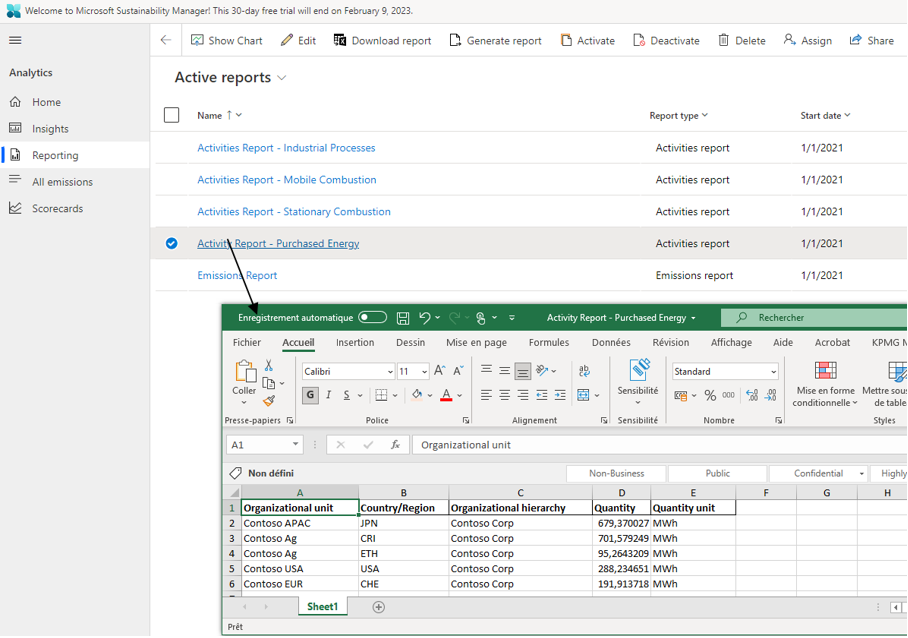Expand the Confidential label dropdown
The image size is (908, 638).
pyautogui.click(x=862, y=474)
